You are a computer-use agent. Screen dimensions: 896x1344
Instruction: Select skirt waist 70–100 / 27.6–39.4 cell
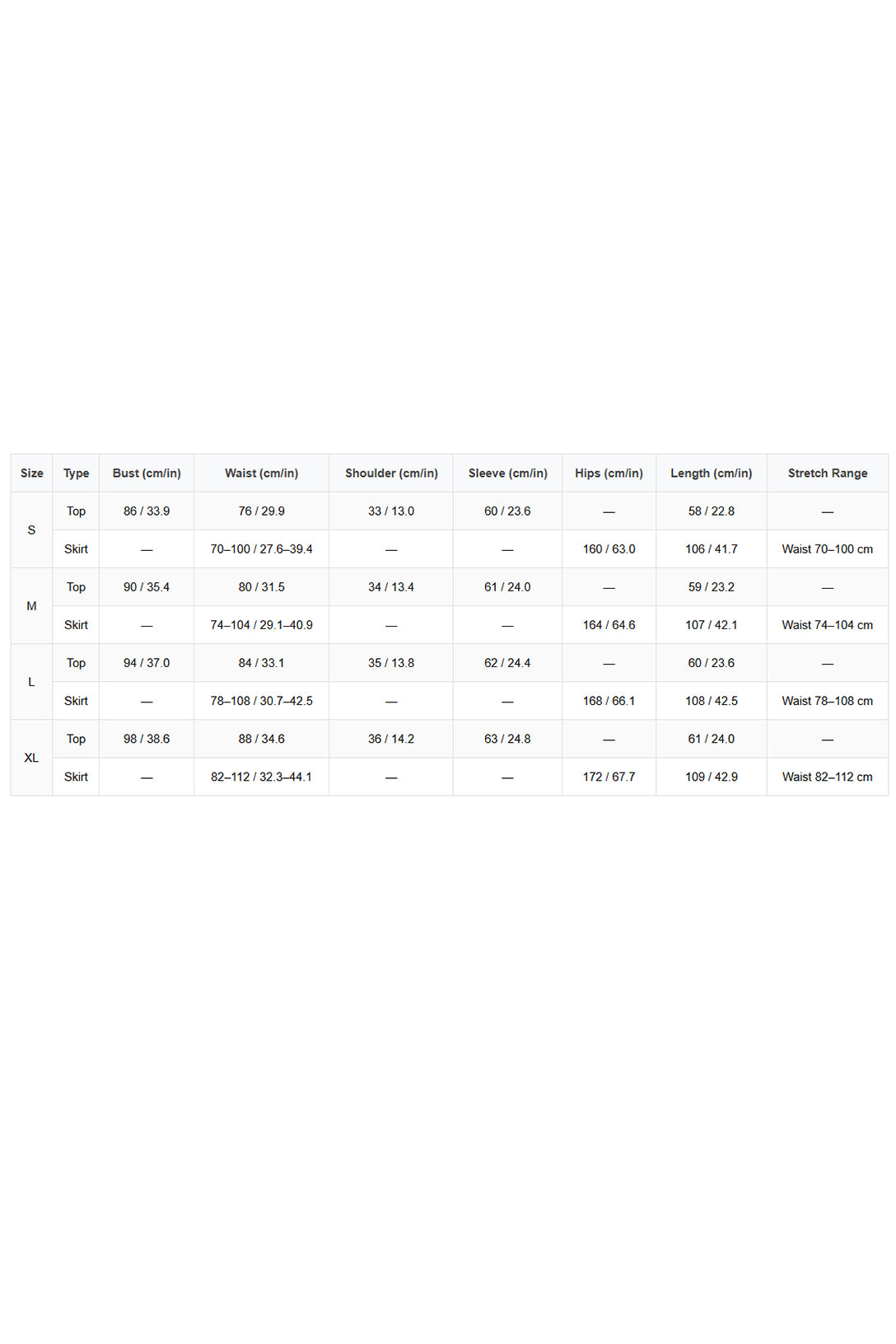click(261, 548)
